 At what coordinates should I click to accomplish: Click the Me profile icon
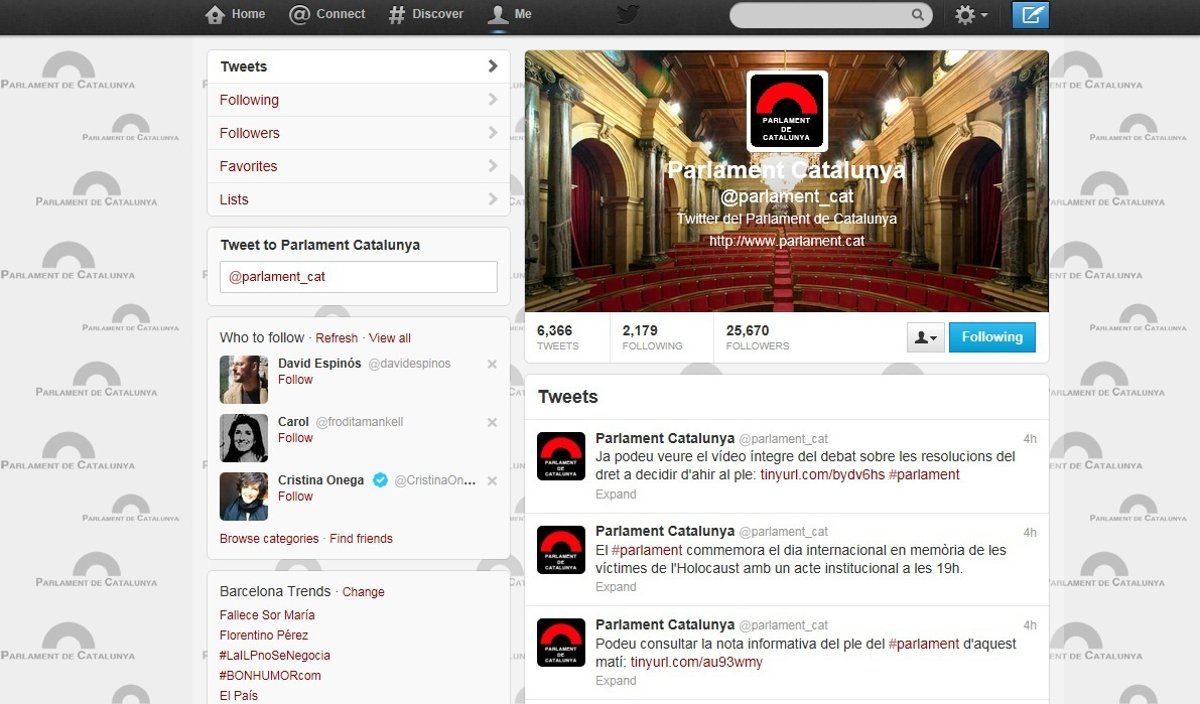coord(497,15)
